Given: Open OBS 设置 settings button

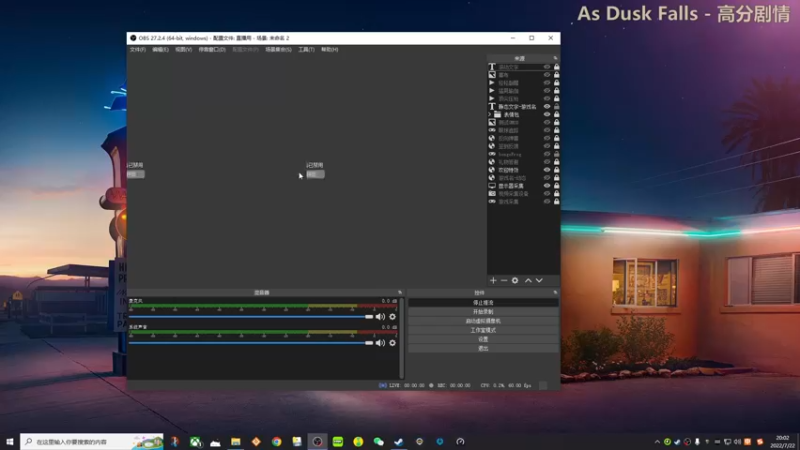Looking at the screenshot, I should tap(483, 339).
